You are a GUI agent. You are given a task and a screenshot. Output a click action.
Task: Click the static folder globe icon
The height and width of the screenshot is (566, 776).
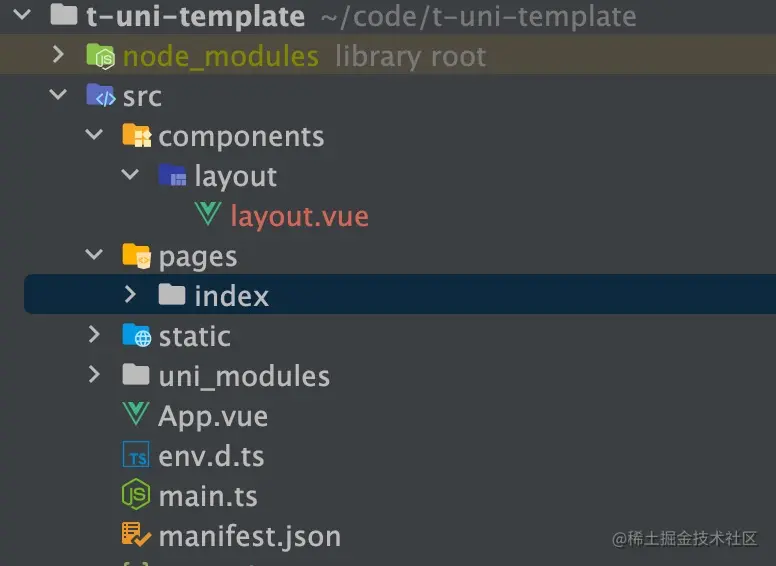(136, 336)
